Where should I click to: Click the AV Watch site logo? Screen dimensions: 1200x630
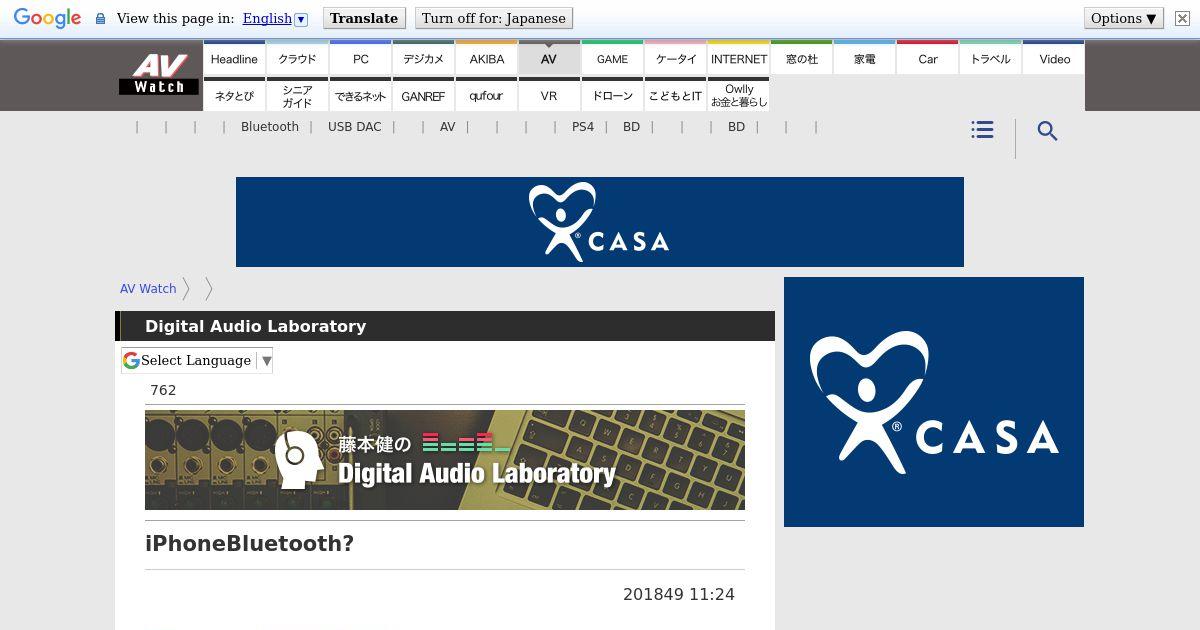(159, 74)
